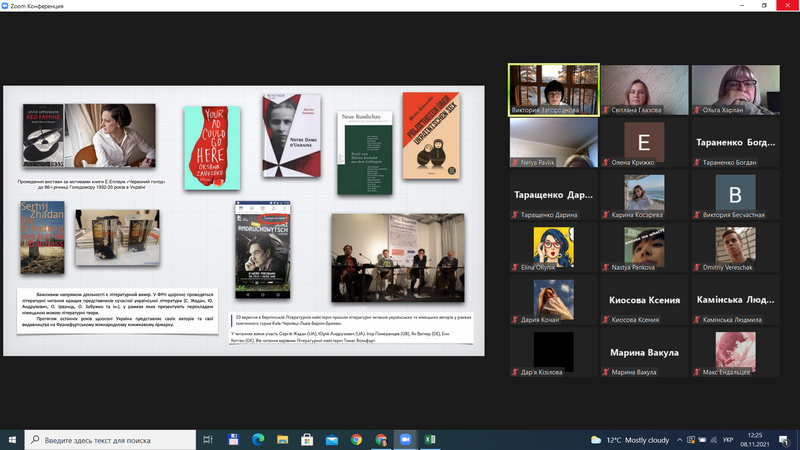Open the weather widget showing Mostly cloudy
The height and width of the screenshot is (450, 800).
[x=630, y=440]
